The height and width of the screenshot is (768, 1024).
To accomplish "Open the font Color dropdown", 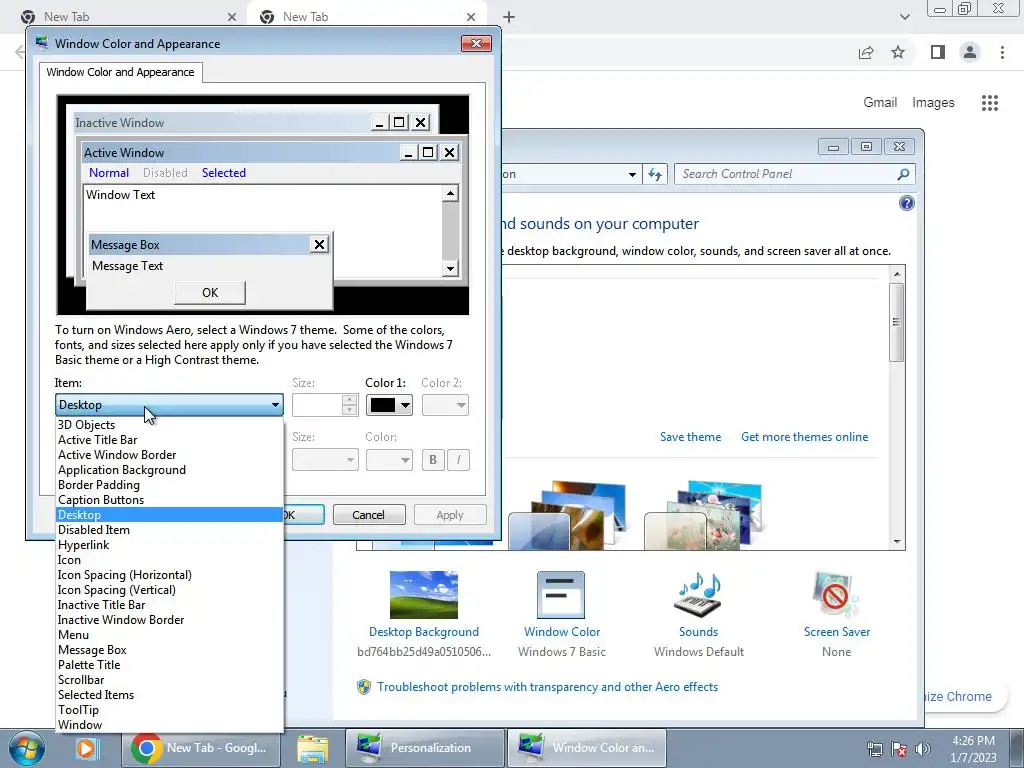I will 389,460.
